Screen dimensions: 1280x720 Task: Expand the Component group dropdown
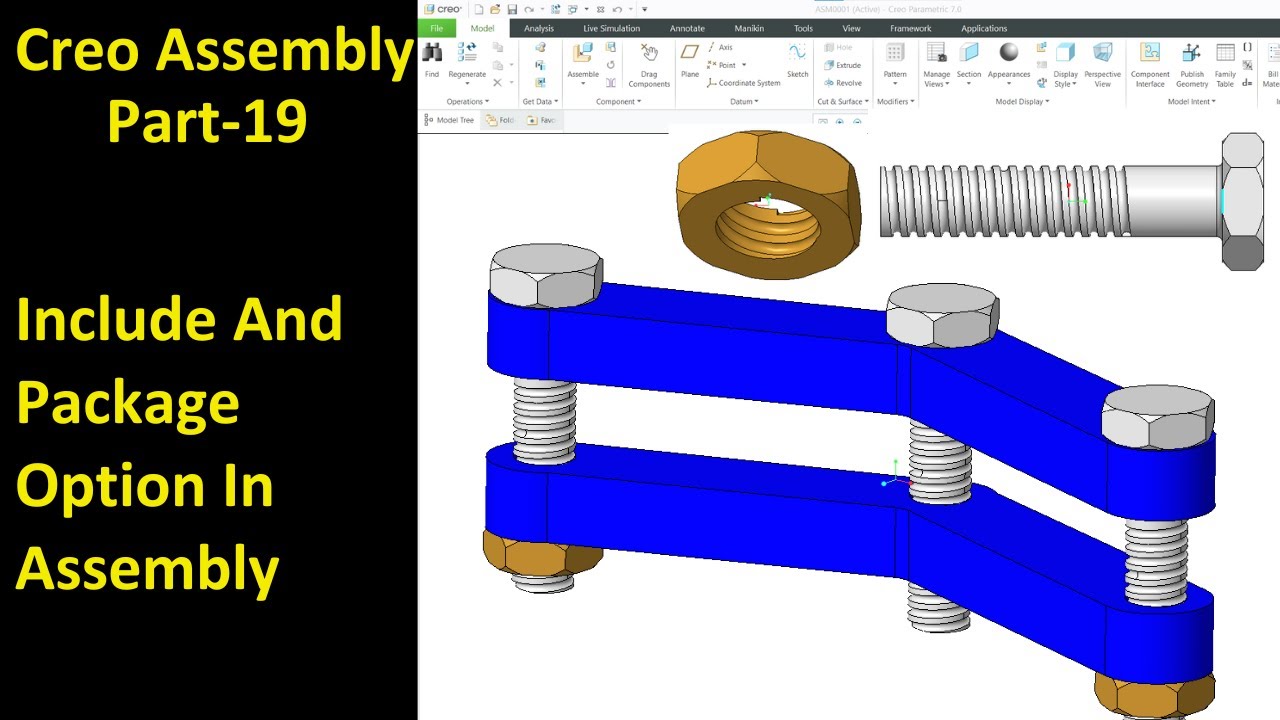617,101
